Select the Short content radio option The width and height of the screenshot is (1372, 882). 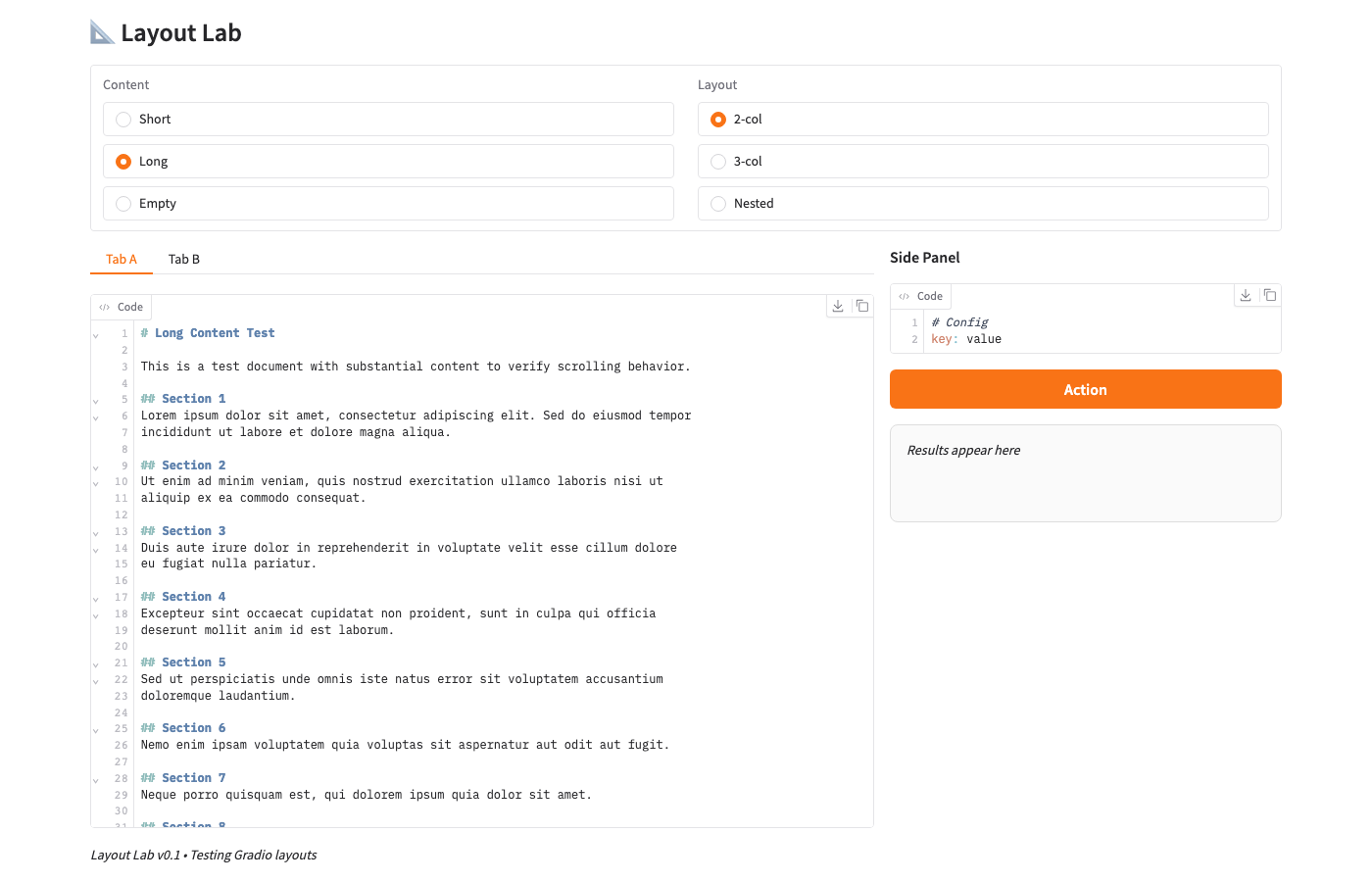pyautogui.click(x=123, y=120)
